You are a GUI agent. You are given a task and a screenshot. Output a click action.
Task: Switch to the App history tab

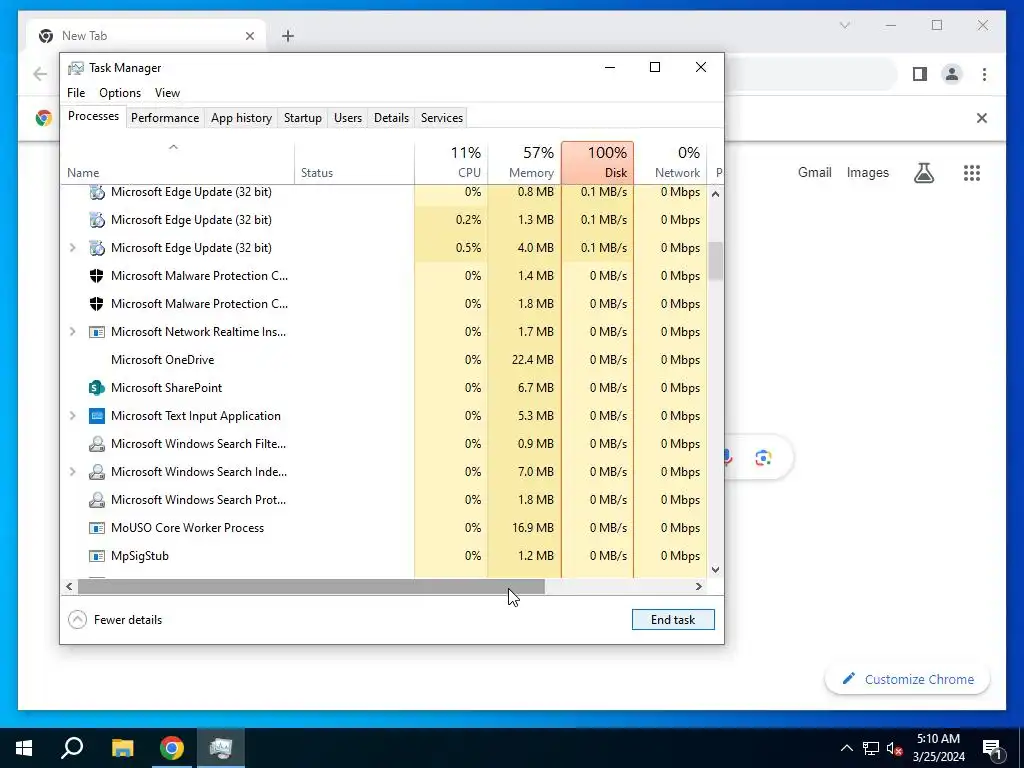241,118
